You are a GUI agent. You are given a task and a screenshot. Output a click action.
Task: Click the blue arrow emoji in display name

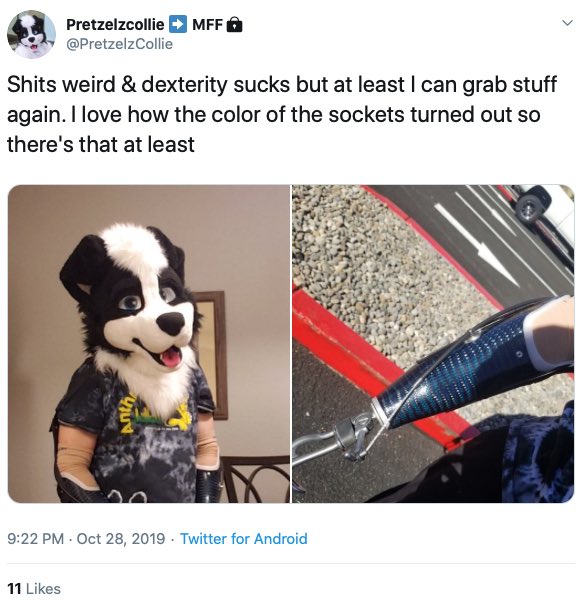click(178, 24)
